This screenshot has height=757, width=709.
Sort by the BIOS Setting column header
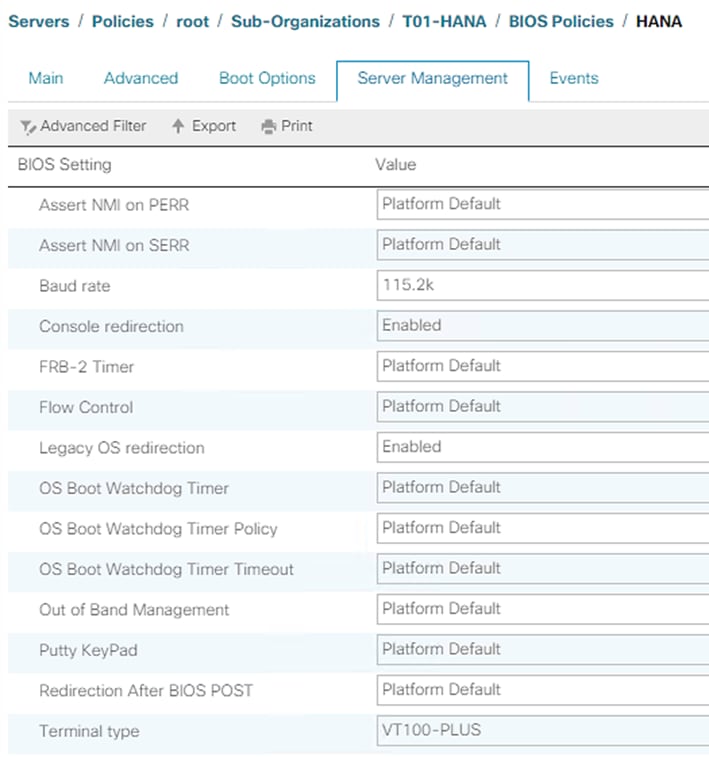pos(65,164)
